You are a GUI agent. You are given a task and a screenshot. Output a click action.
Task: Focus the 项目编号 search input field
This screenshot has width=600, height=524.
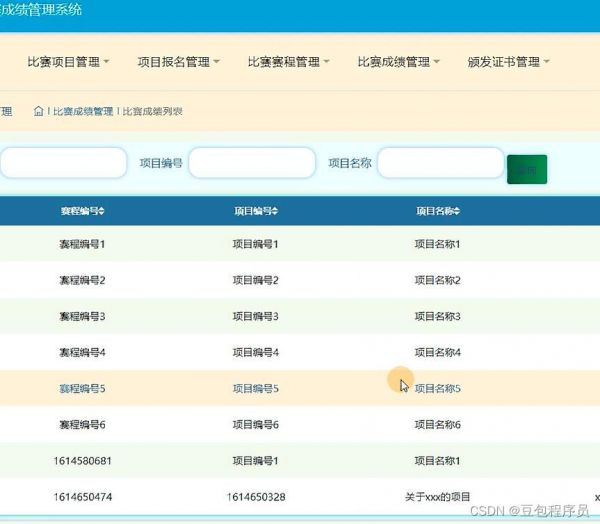252,163
